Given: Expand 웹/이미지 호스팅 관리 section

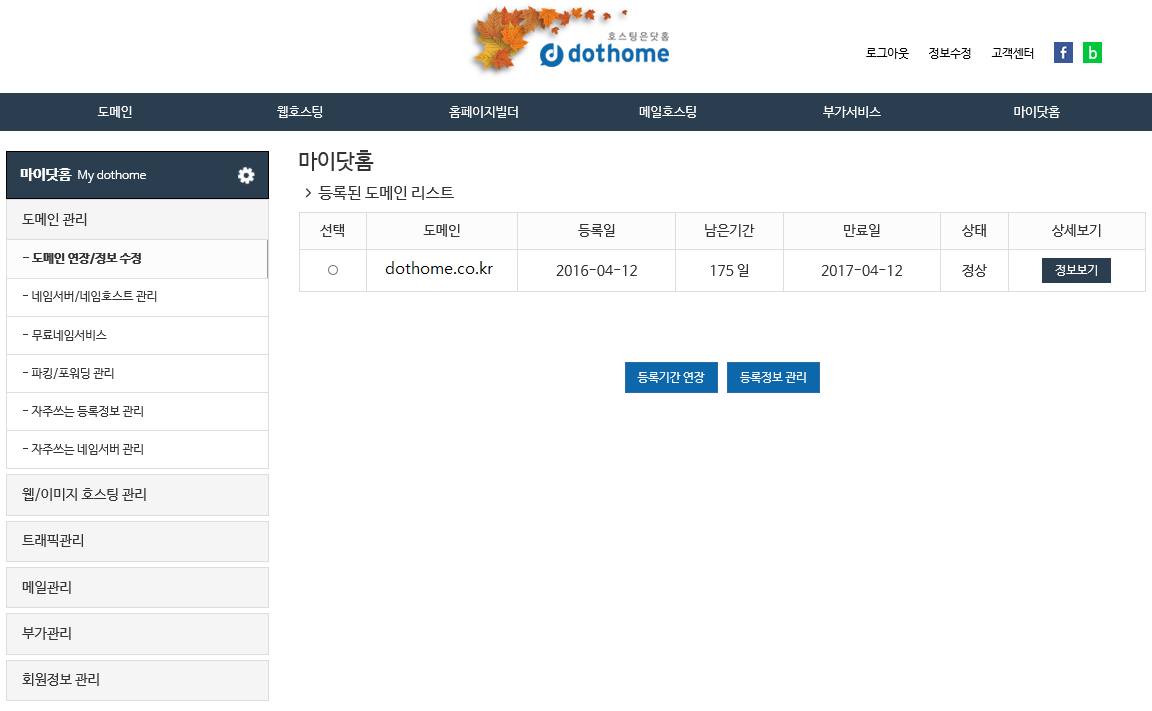Looking at the screenshot, I should pyautogui.click(x=137, y=494).
